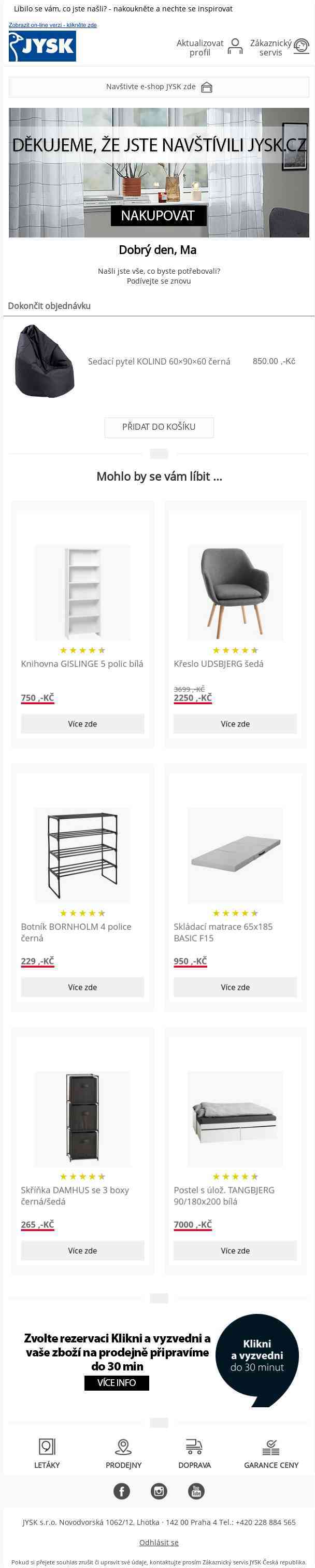
Task: Open the Botník BORNHOLM product image
Action: pos(82,855)
